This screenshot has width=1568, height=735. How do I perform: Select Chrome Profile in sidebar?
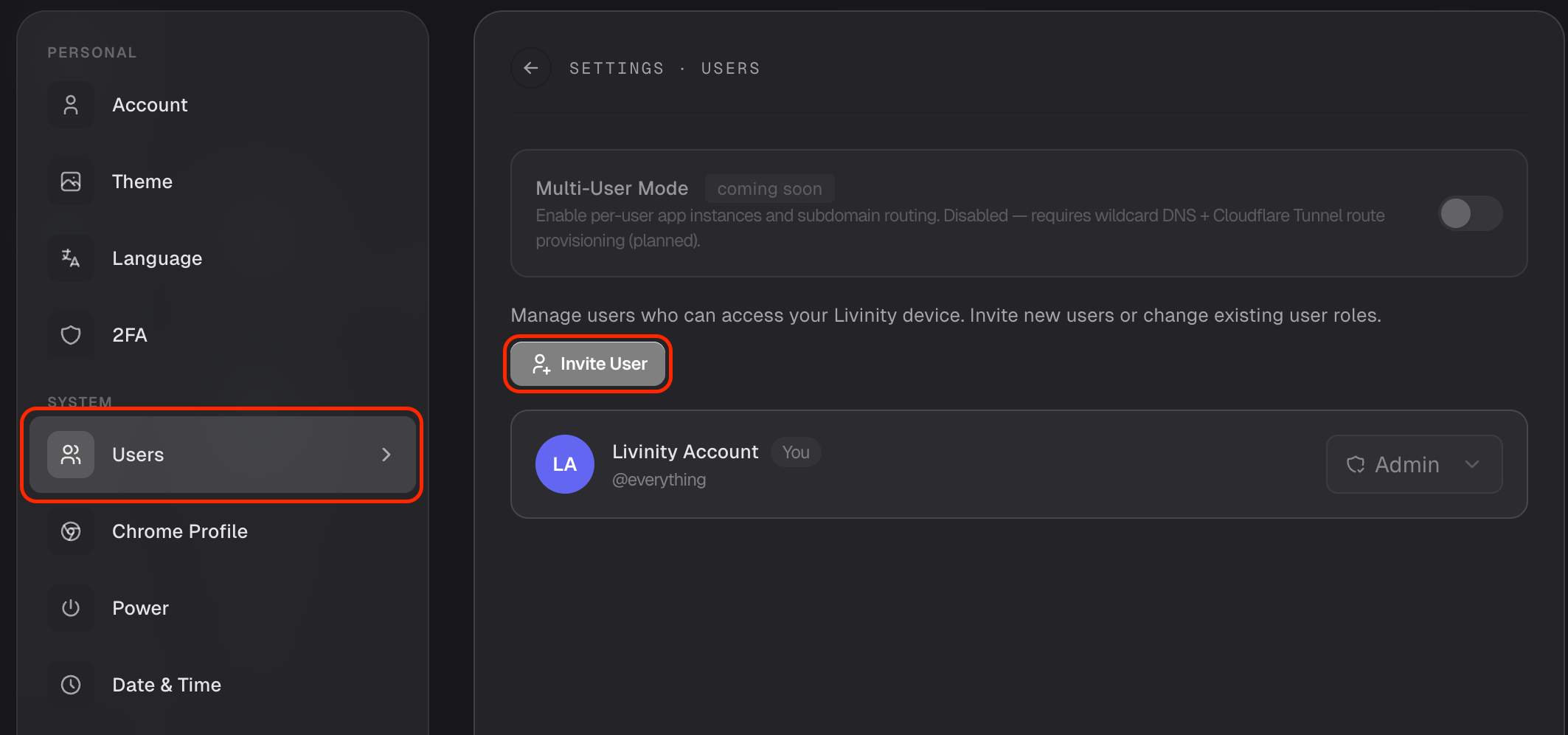point(222,531)
